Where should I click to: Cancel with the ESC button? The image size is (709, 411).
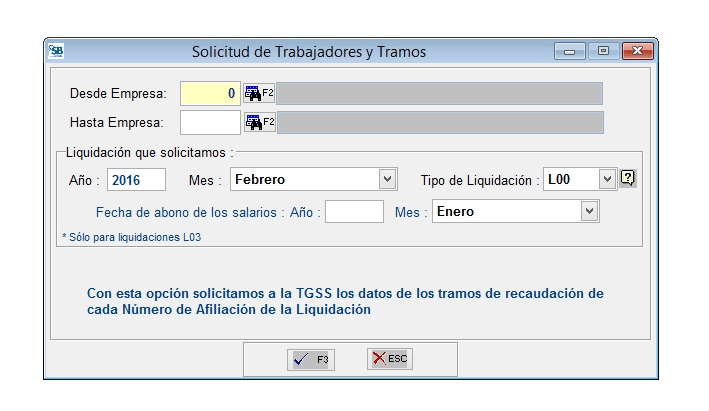click(x=390, y=359)
